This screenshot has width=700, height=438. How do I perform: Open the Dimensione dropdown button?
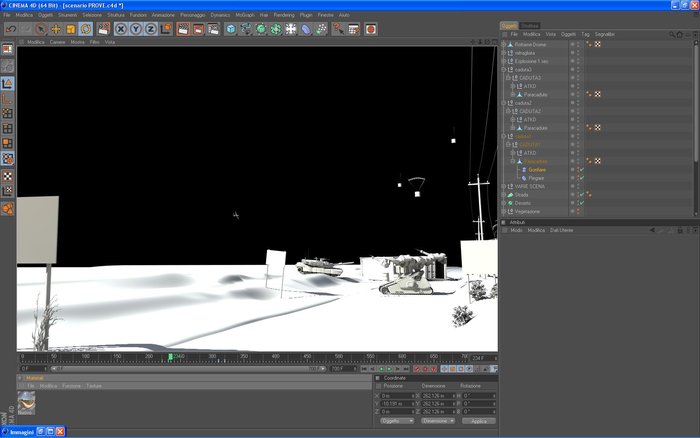pos(438,421)
